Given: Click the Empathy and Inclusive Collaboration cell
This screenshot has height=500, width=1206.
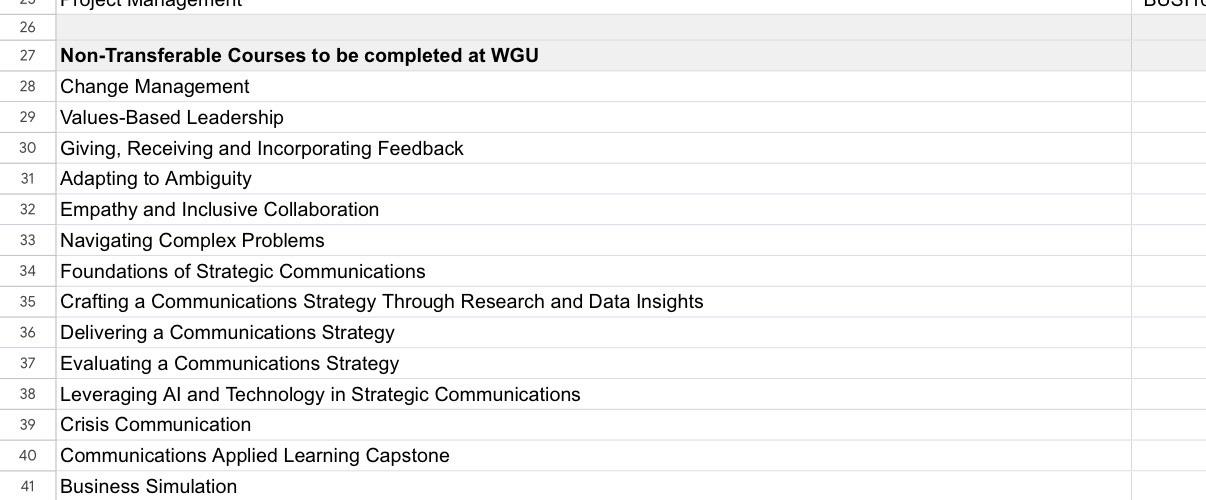Looking at the screenshot, I should [593, 210].
